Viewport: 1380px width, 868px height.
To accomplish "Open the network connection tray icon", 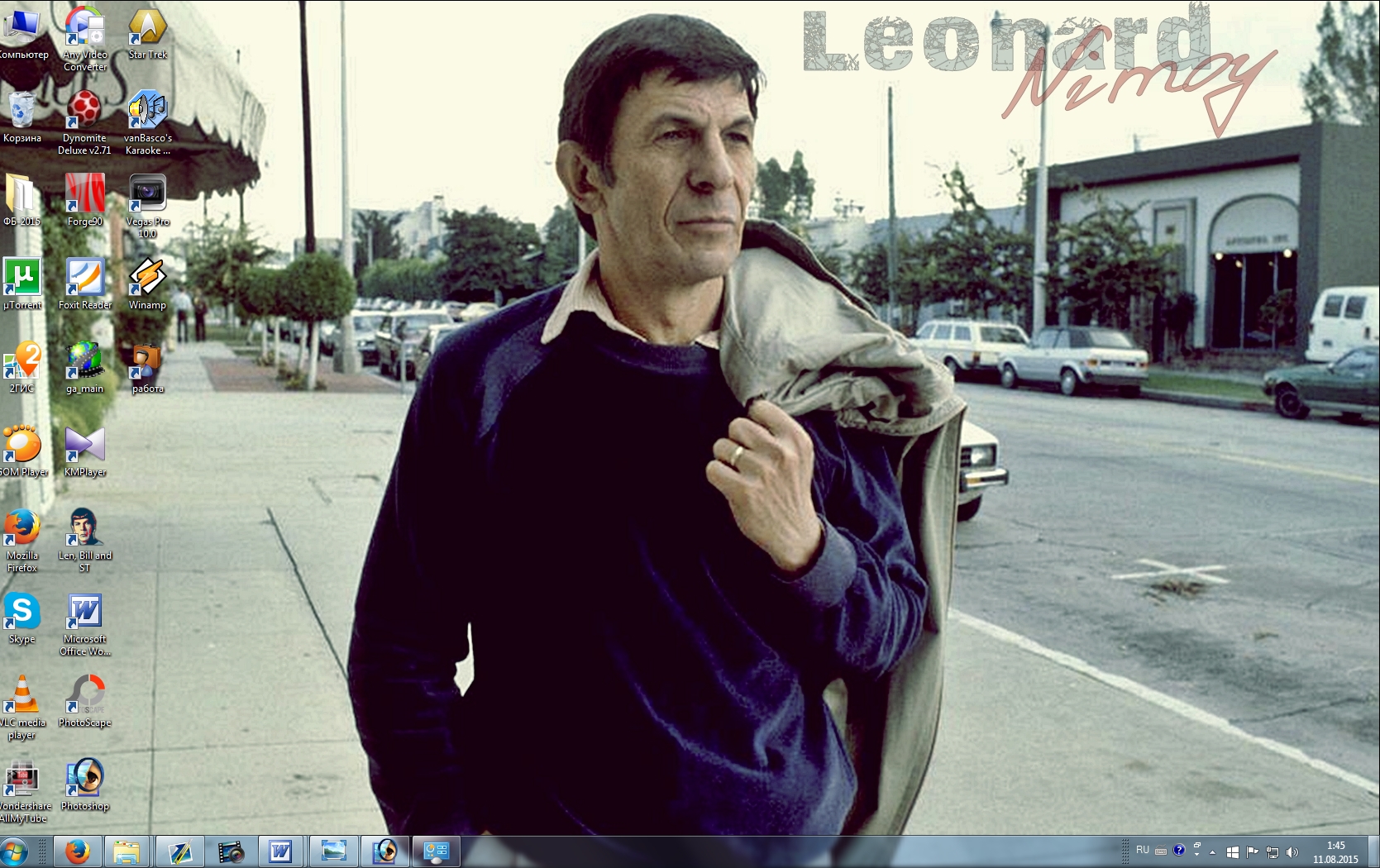I will coord(1273,852).
